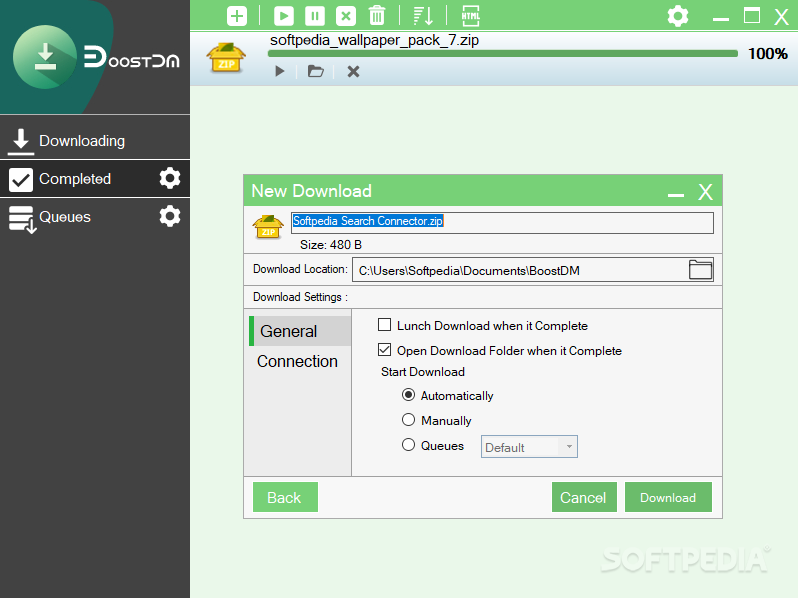Remove softpedia_wallpaper_pack_7.zip with its X icon
798x598 pixels.
(x=353, y=71)
